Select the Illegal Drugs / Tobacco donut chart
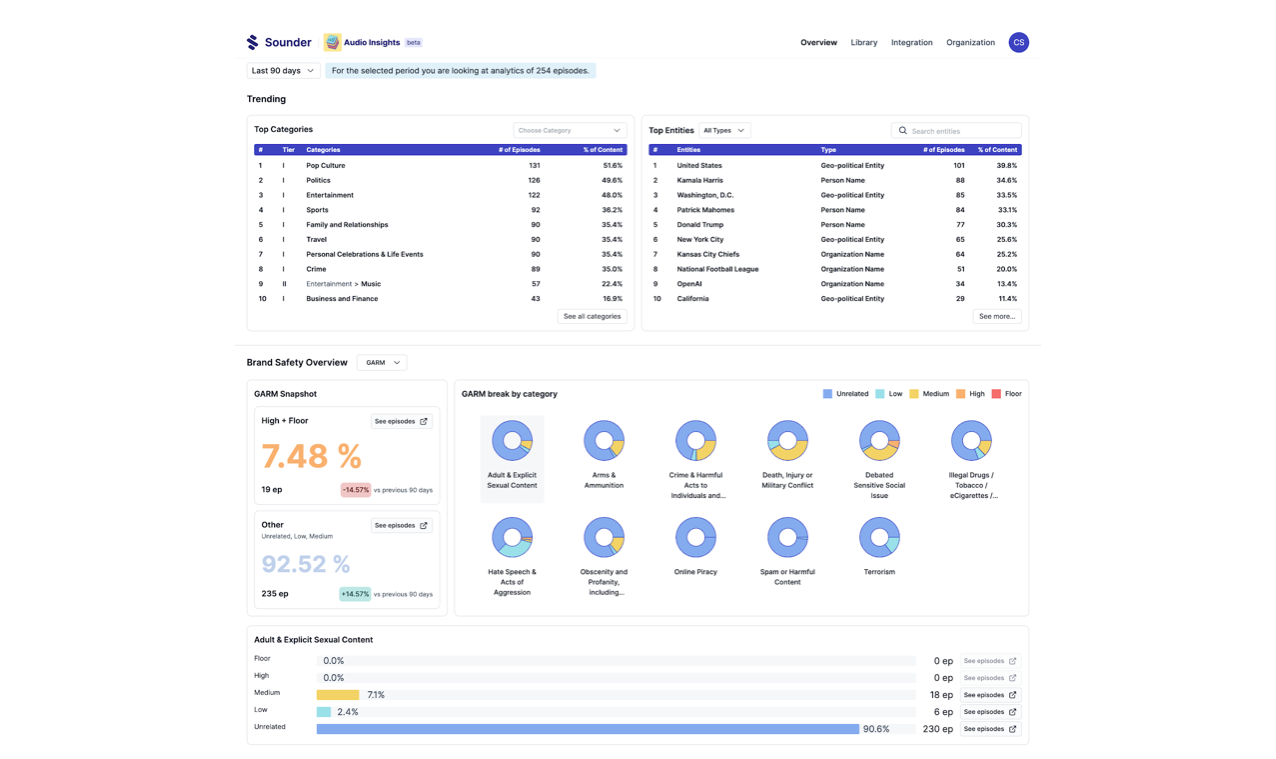The width and height of the screenshot is (1276, 759). [971, 440]
